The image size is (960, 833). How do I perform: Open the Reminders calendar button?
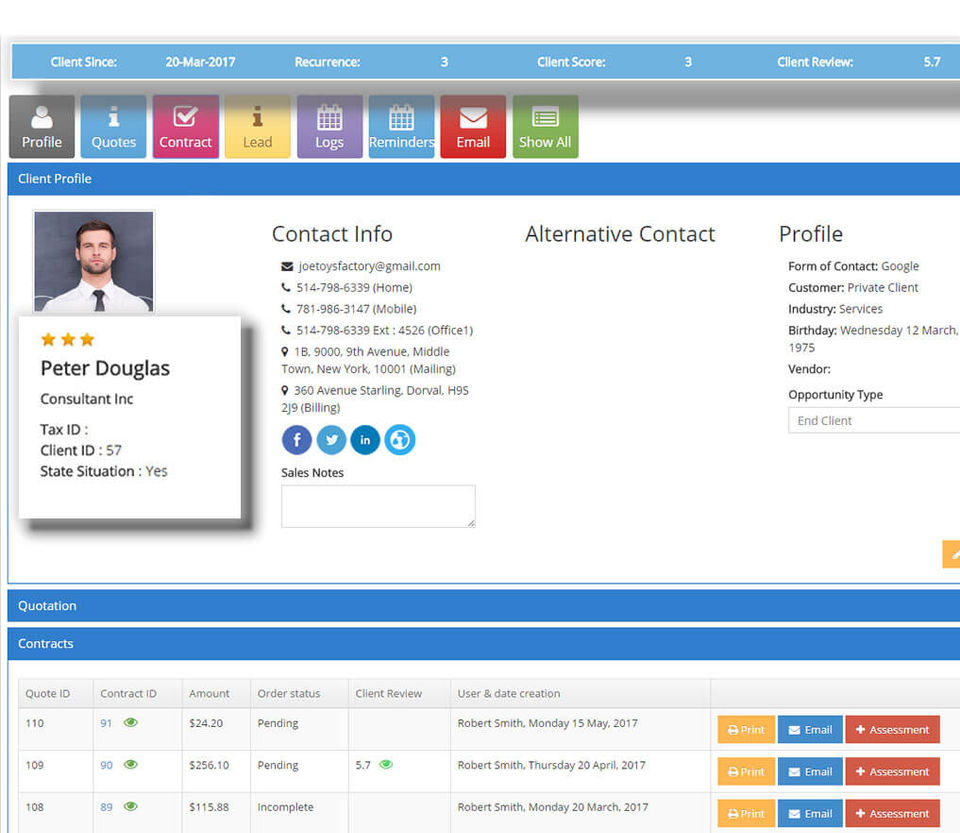401,126
